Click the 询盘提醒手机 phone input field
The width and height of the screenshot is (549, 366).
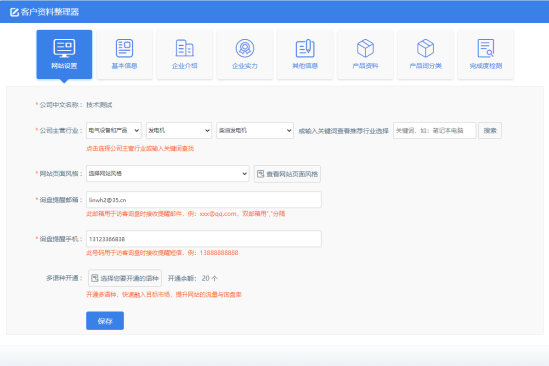click(x=204, y=239)
